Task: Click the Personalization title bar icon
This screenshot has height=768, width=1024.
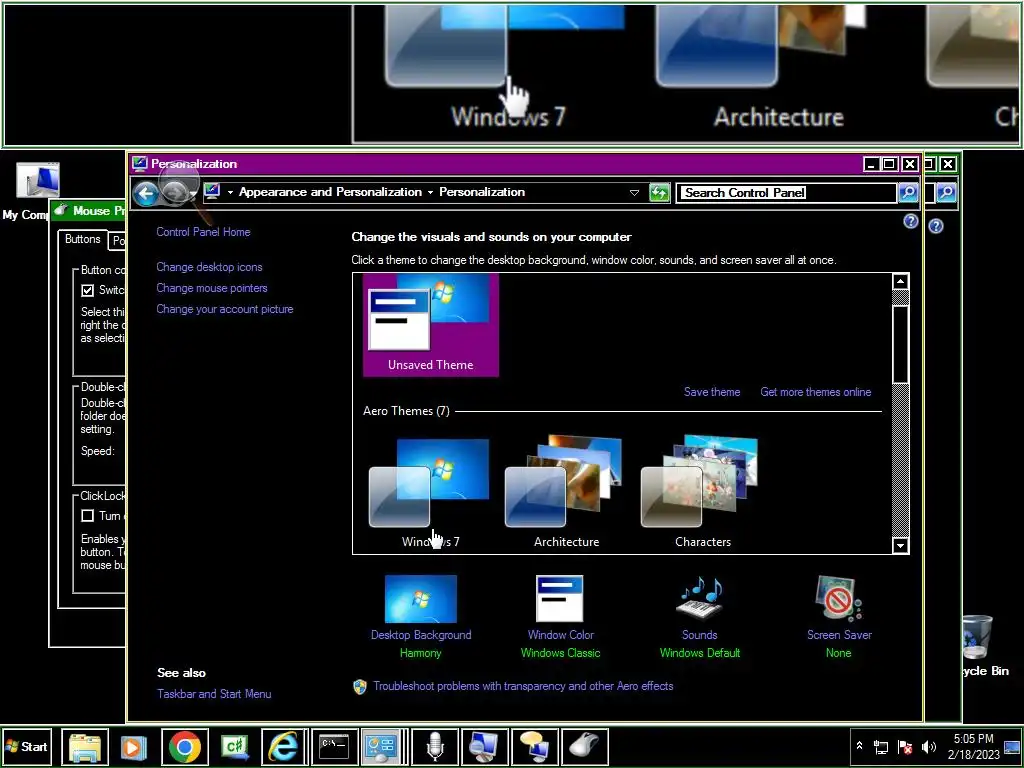Action: 139,163
